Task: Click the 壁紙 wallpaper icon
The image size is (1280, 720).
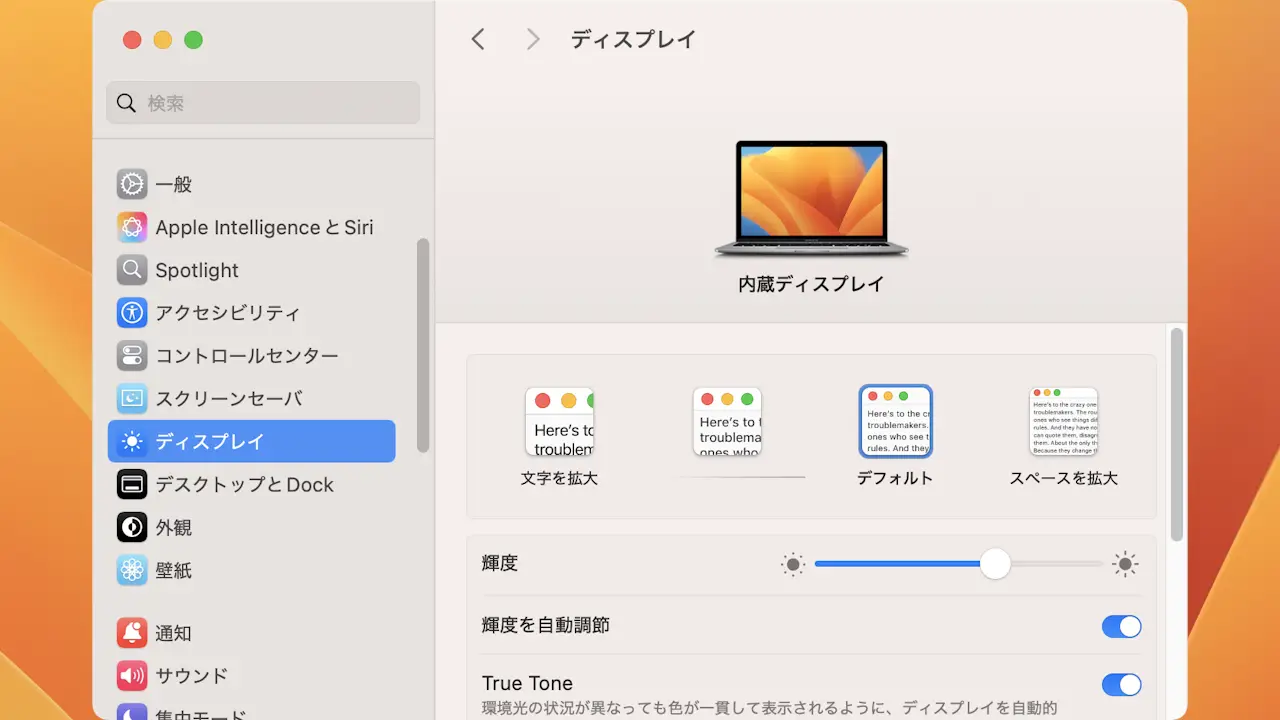Action: point(132,570)
